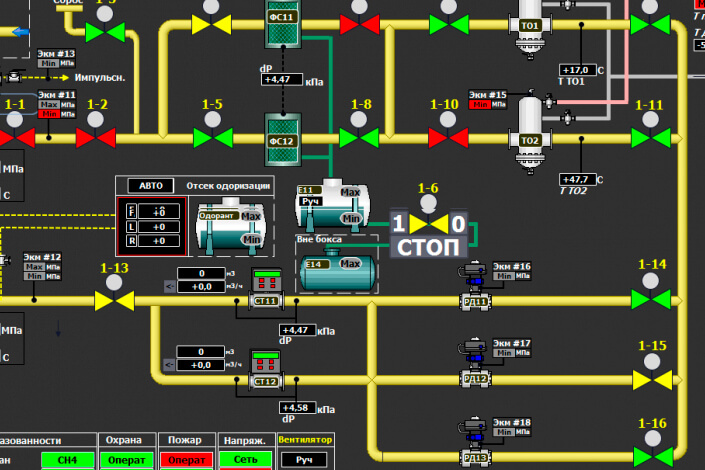Select the СТ12 flow meter

(x=266, y=370)
